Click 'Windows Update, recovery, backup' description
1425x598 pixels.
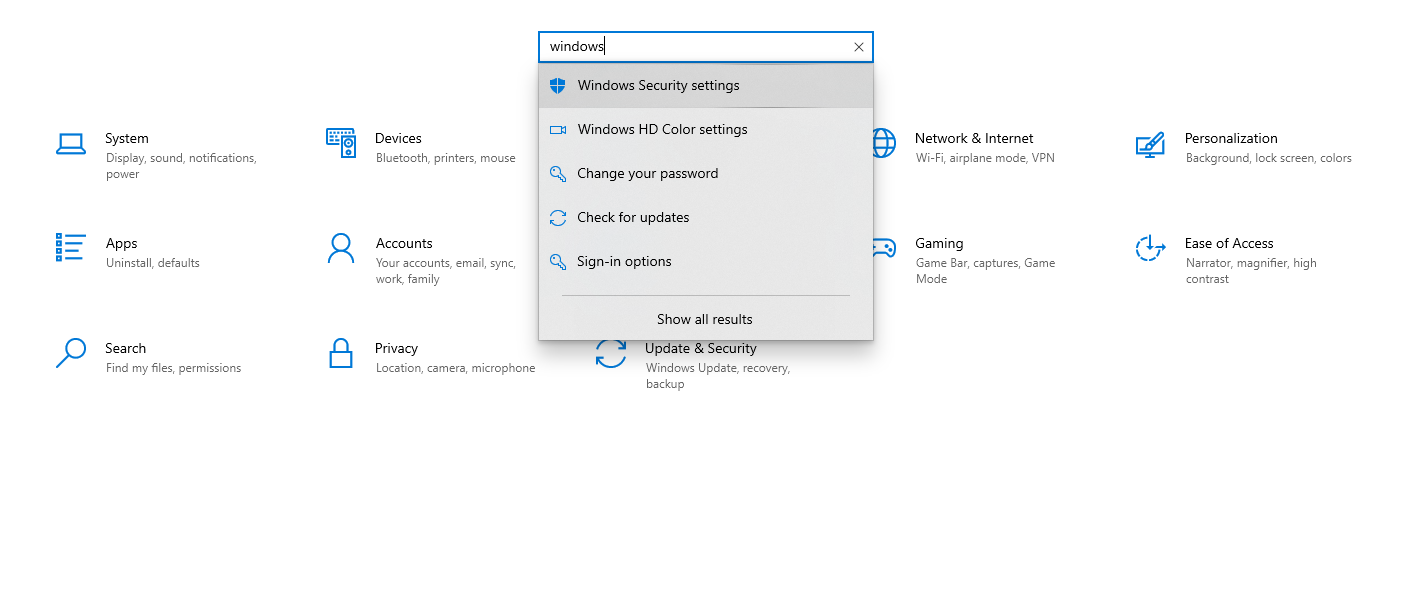point(718,377)
